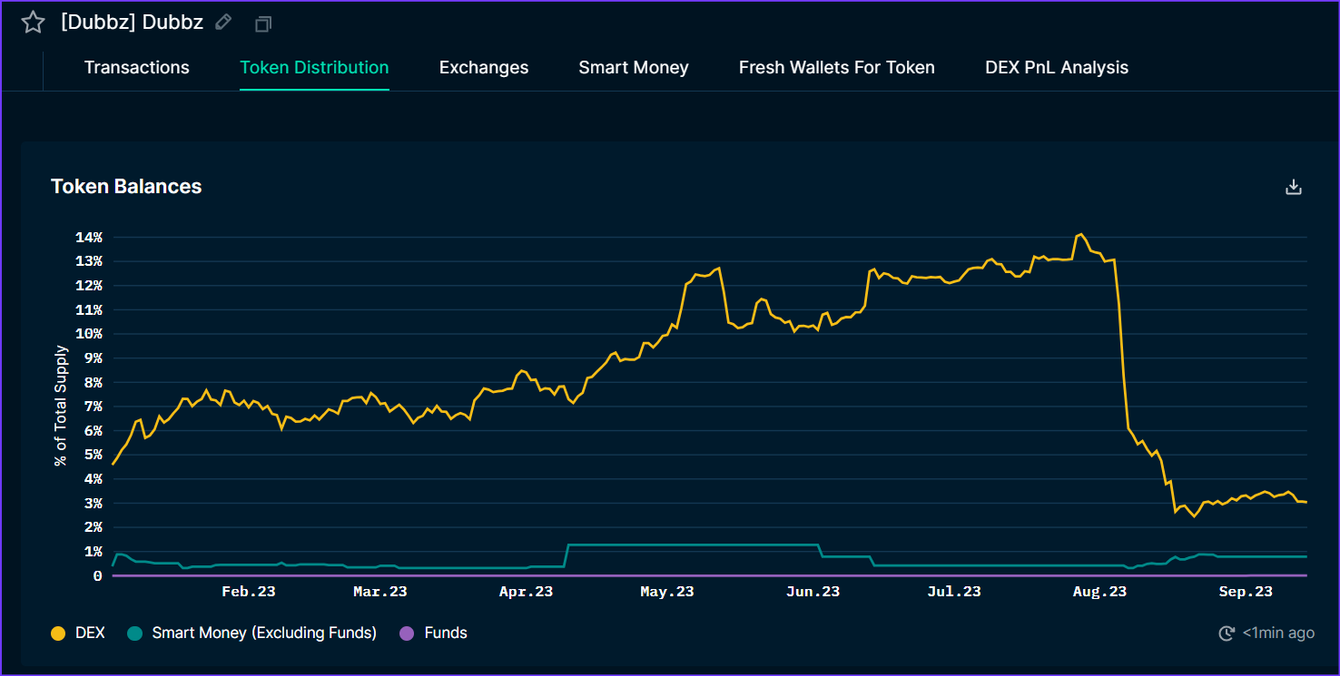This screenshot has width=1340, height=676.
Task: Click the 'Jul.23' x-axis label
Action: tap(954, 591)
